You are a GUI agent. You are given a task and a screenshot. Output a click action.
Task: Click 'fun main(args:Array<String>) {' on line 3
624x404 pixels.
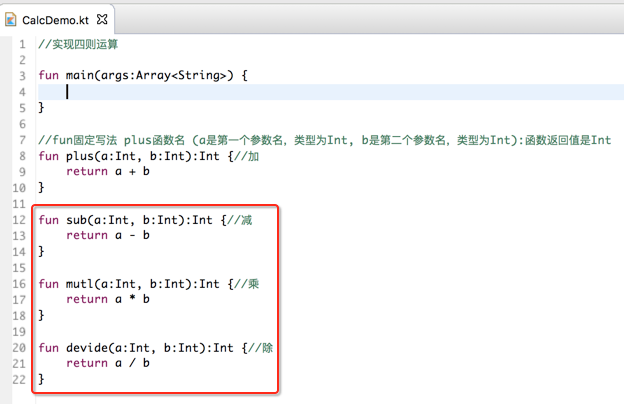143,76
